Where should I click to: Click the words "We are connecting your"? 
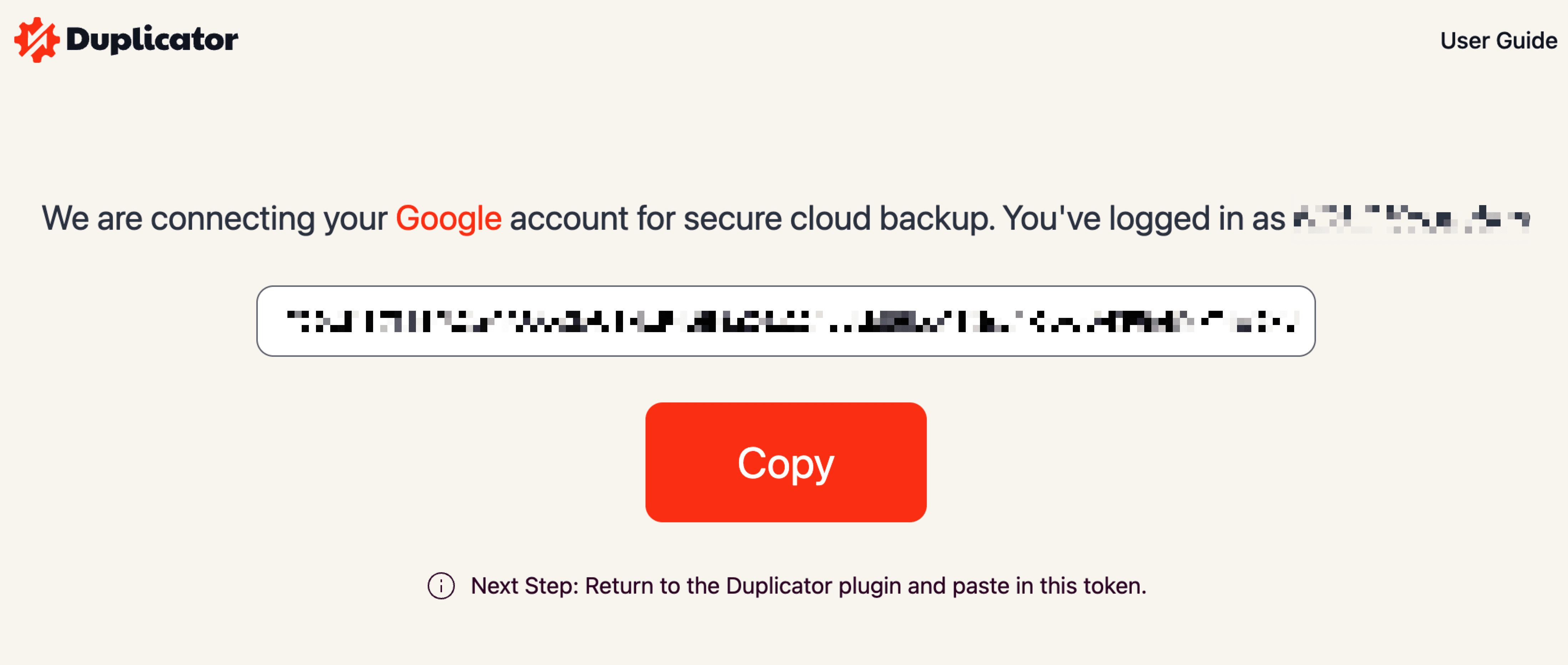tap(214, 218)
